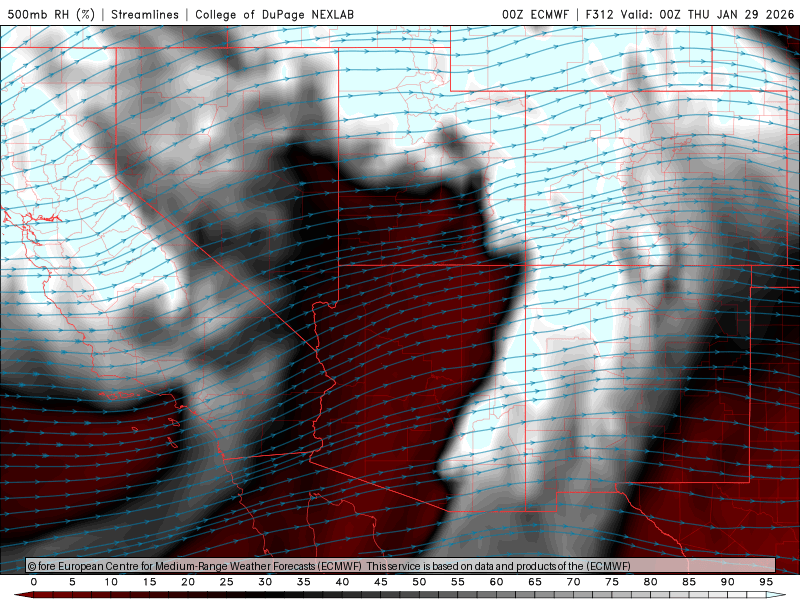The height and width of the screenshot is (600, 800).
Task: Click the "10" color scale label
Action: pos(111,582)
